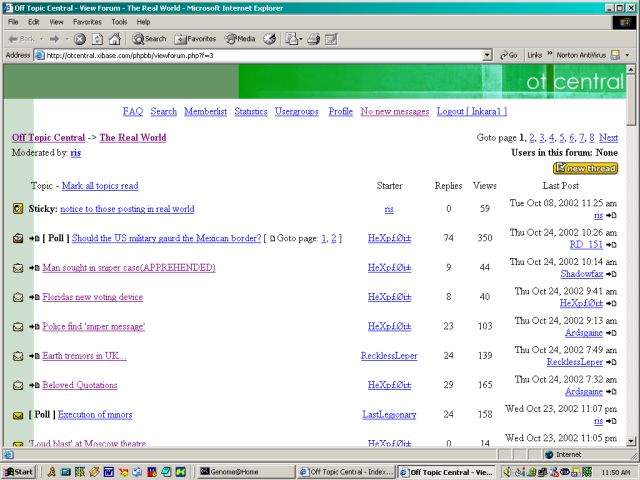
Task: Click the Back arrow button
Action: tap(21, 39)
